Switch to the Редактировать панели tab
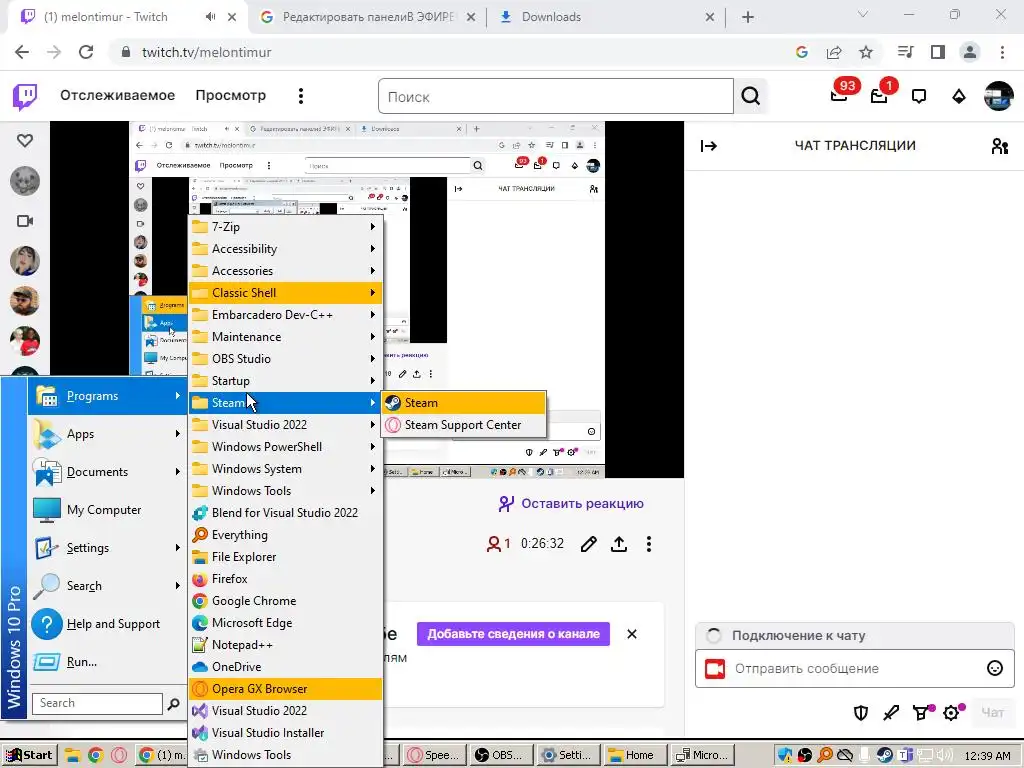Screen dimensions: 1024x768 (369, 17)
